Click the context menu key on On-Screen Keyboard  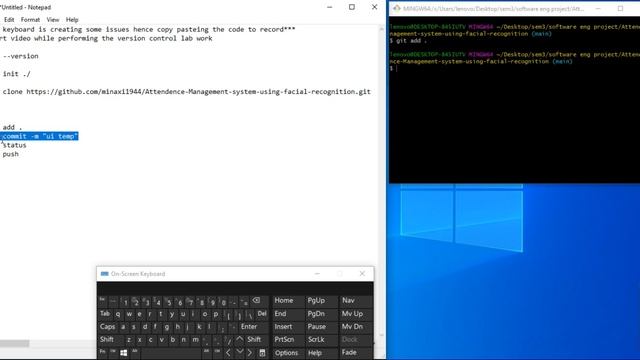[262, 353]
